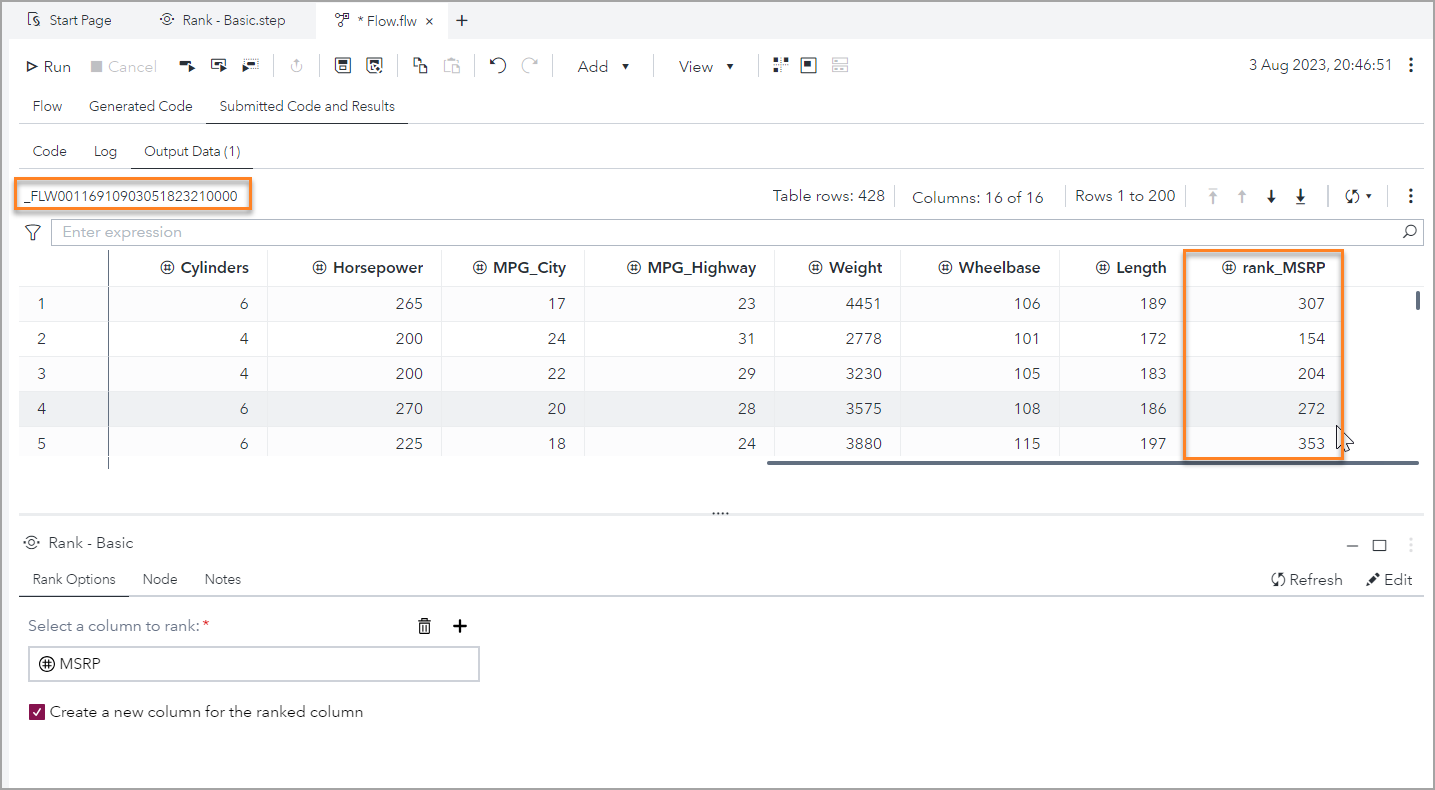The width and height of the screenshot is (1435, 790).
Task: Click the trash icon to delete selected rank column
Action: [424, 626]
